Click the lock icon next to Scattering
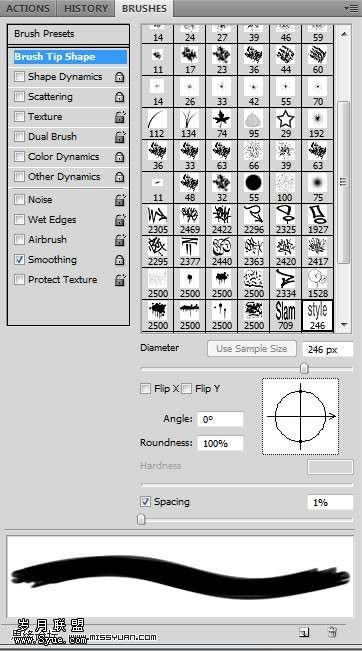The width and height of the screenshot is (362, 651). tap(120, 97)
